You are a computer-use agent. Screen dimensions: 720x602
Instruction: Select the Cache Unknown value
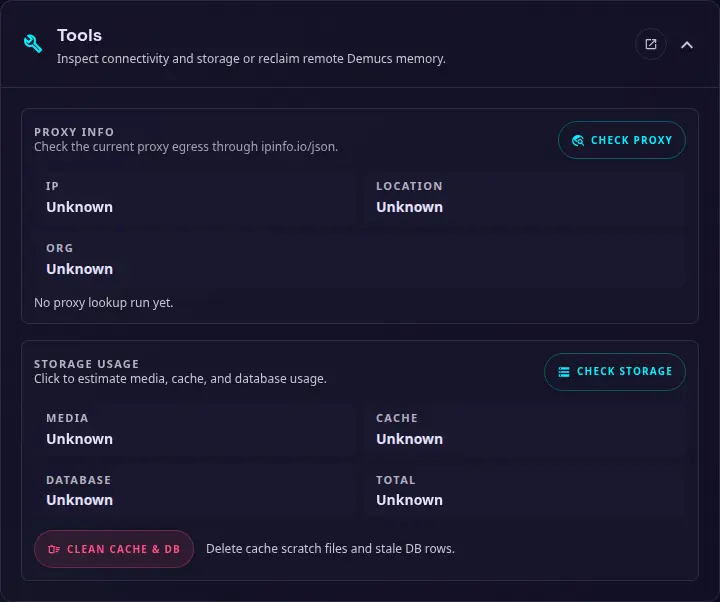409,439
